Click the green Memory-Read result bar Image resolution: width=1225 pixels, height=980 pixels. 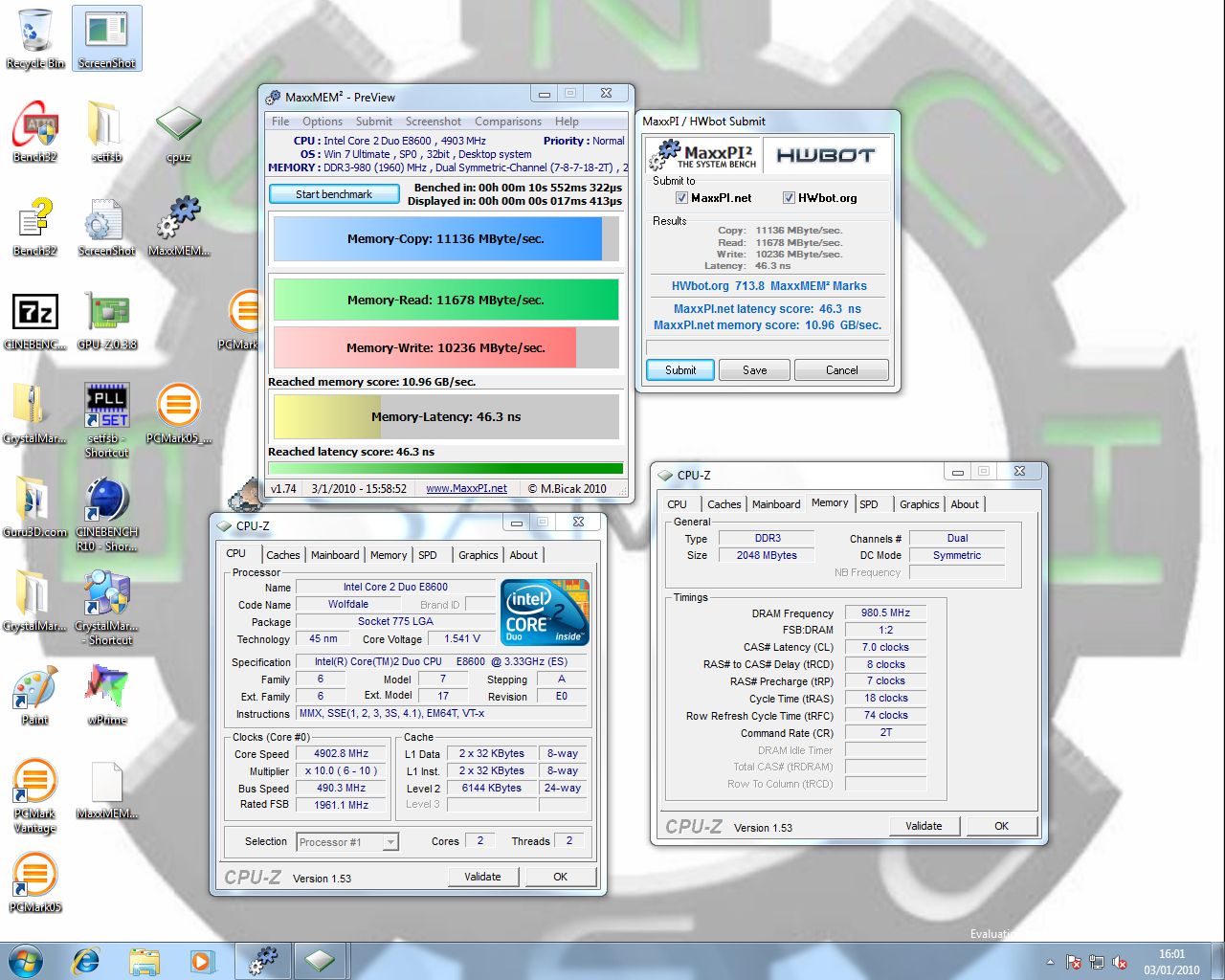(446, 300)
